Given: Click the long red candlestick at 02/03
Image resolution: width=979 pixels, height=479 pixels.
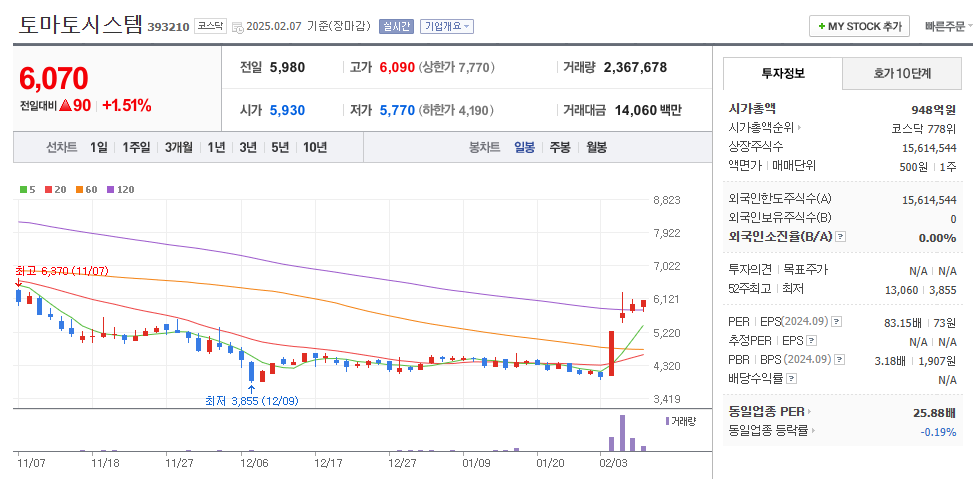Looking at the screenshot, I should (x=612, y=353).
